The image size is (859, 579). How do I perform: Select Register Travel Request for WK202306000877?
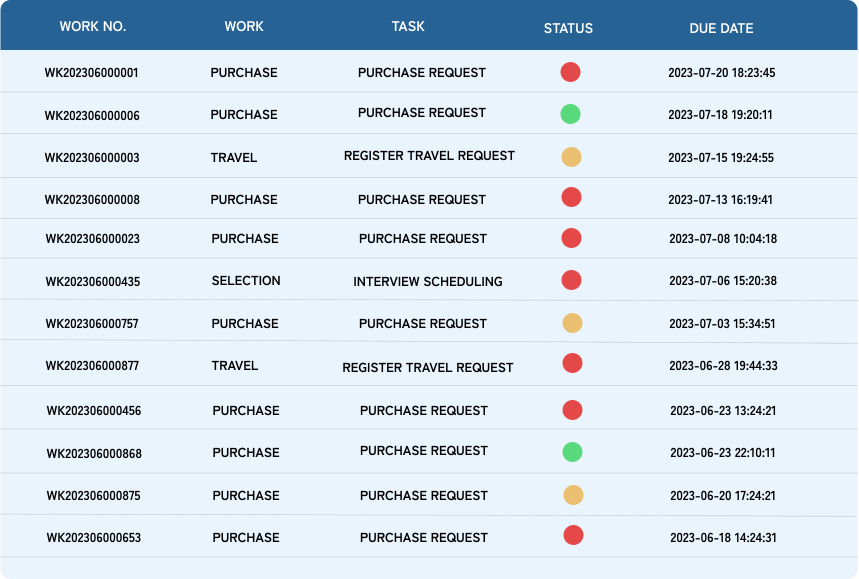(x=428, y=368)
